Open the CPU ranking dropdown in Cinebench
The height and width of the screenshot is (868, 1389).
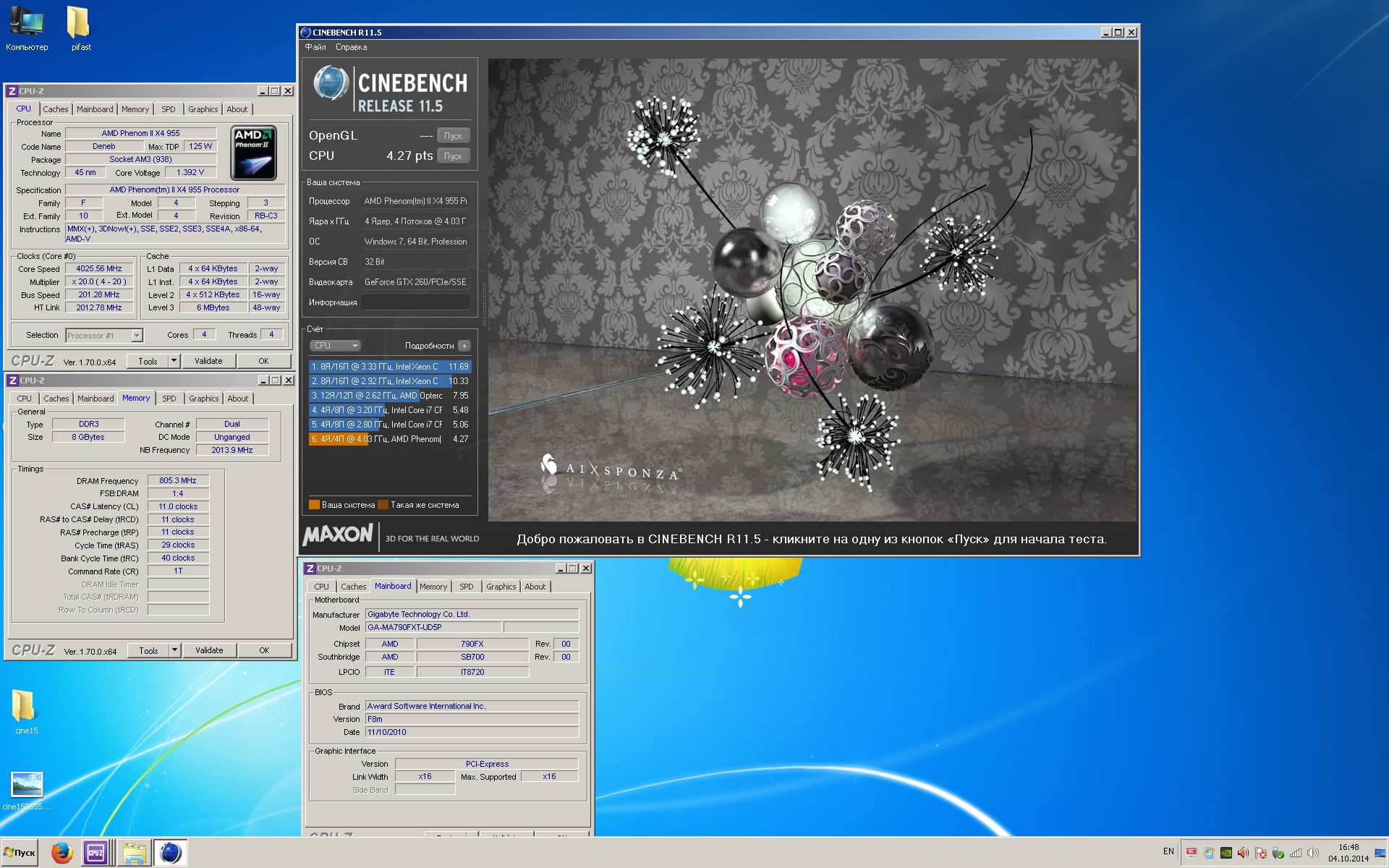pyautogui.click(x=335, y=346)
